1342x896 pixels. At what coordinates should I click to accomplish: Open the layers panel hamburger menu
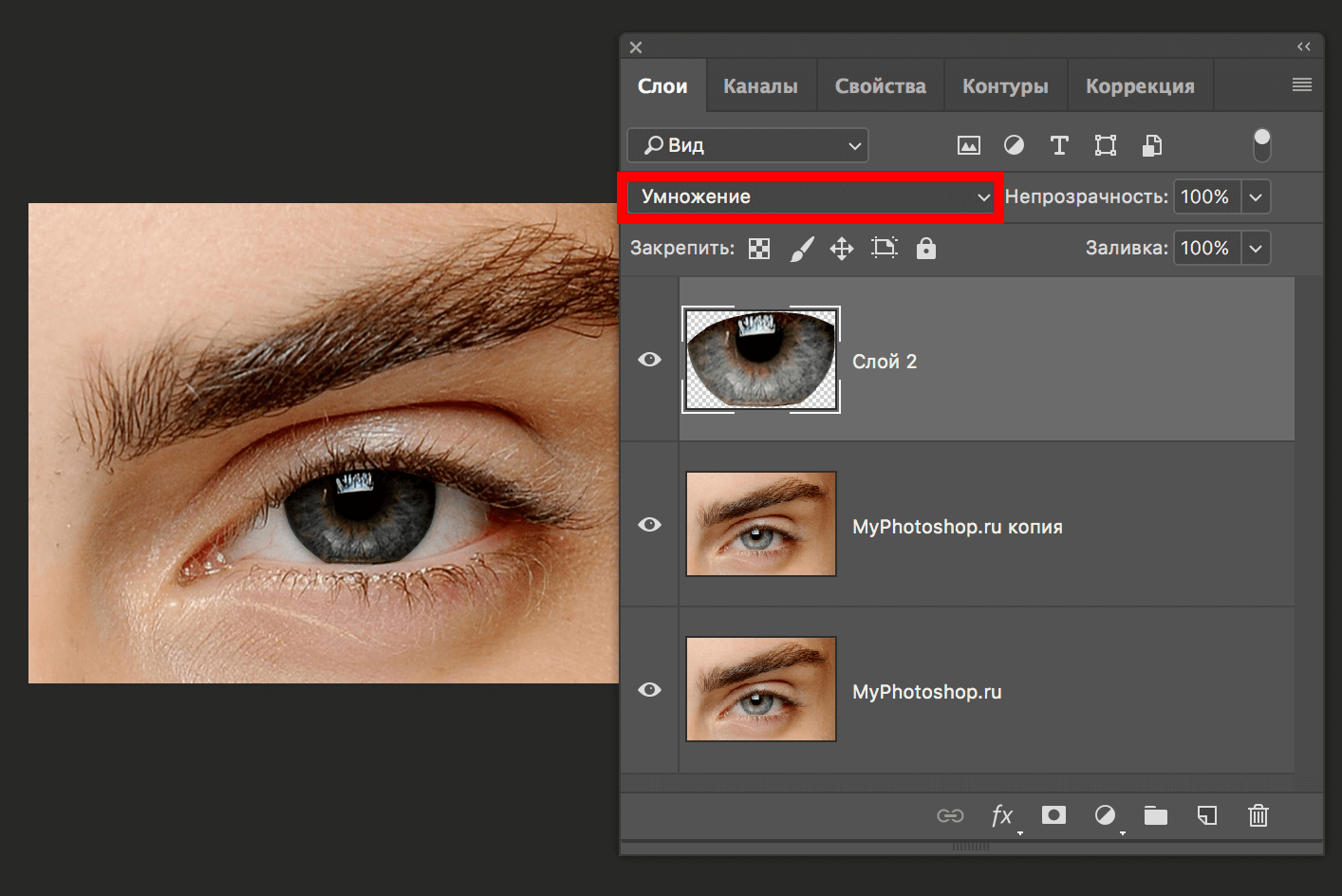point(1301,85)
